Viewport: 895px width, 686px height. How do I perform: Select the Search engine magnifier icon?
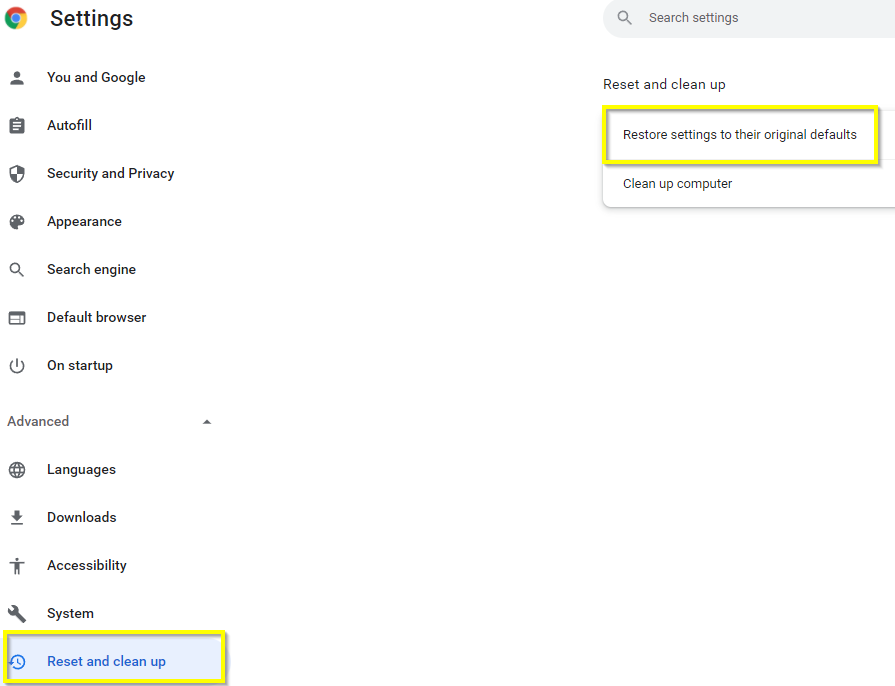pos(17,269)
